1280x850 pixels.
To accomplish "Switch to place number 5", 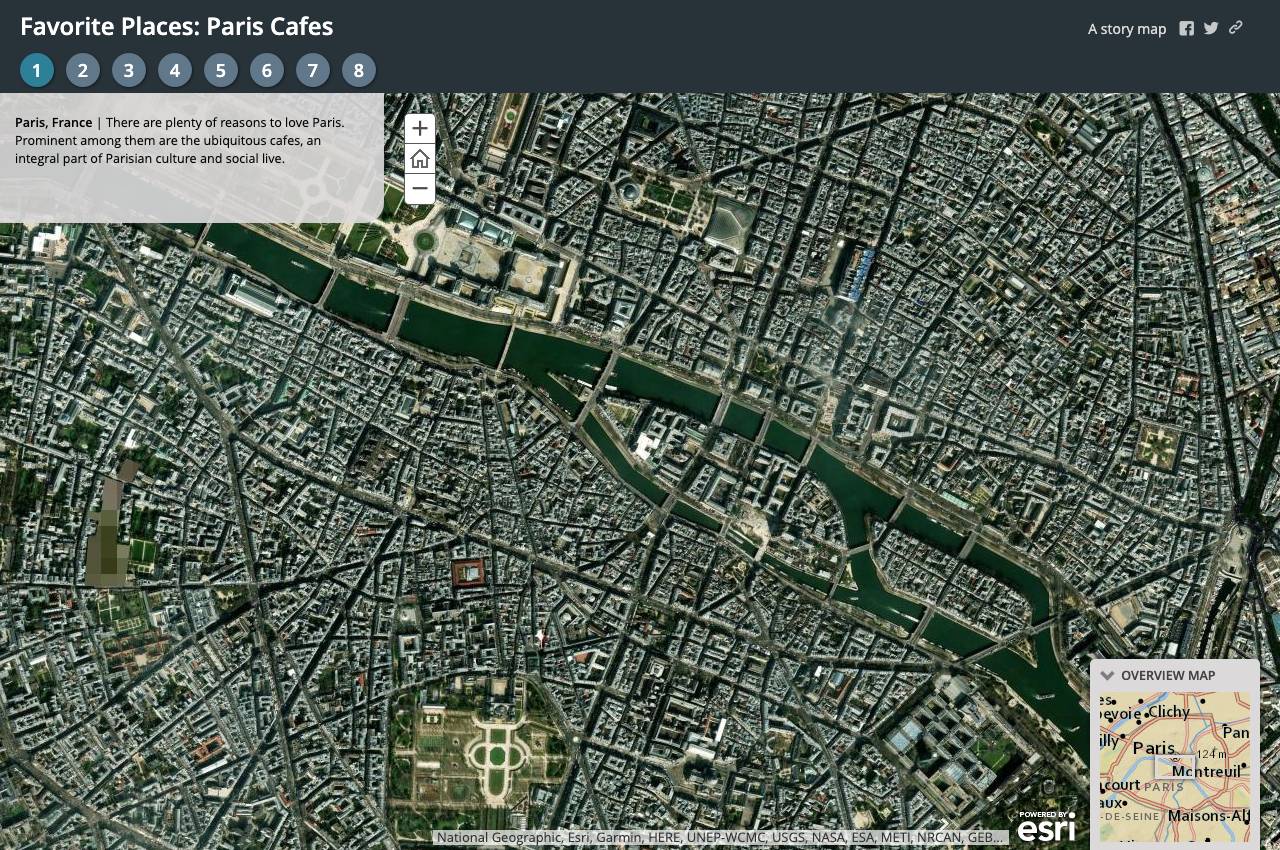I will (221, 70).
